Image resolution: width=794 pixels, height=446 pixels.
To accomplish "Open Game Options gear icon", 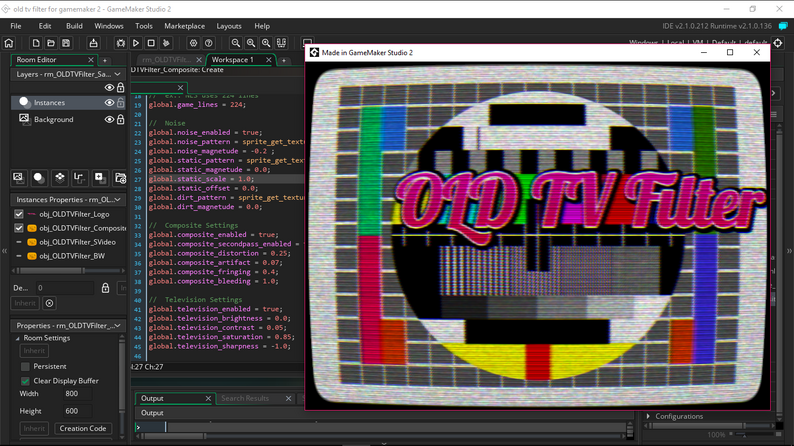I will pos(193,43).
